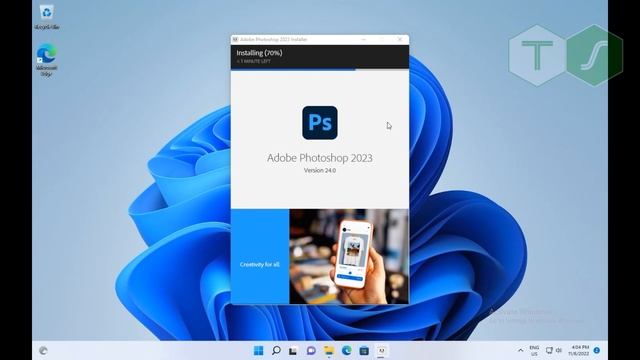
Task: Open the Windows Start menu
Action: 258,351
